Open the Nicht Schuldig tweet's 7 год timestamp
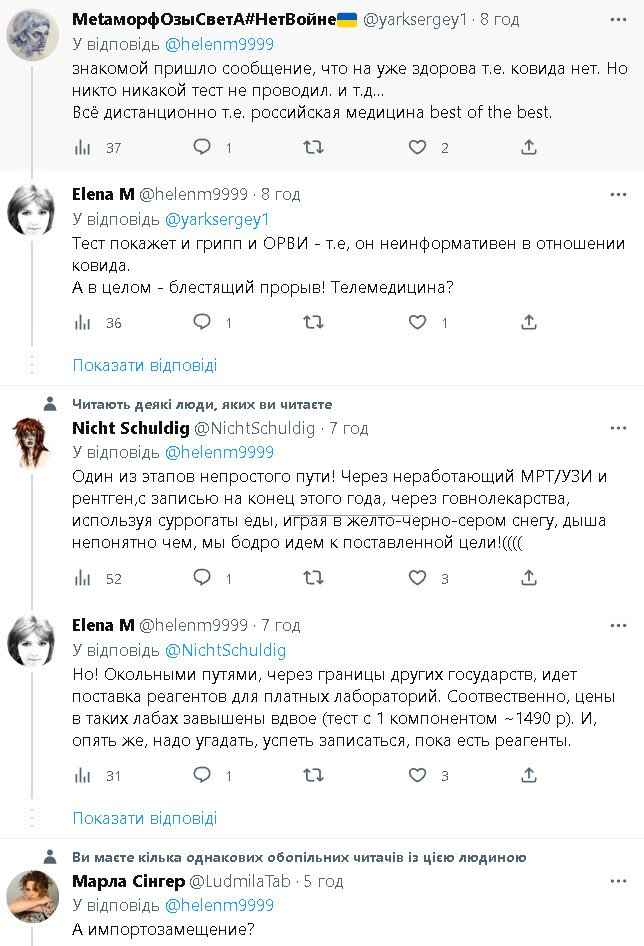The width and height of the screenshot is (644, 946). [349, 428]
